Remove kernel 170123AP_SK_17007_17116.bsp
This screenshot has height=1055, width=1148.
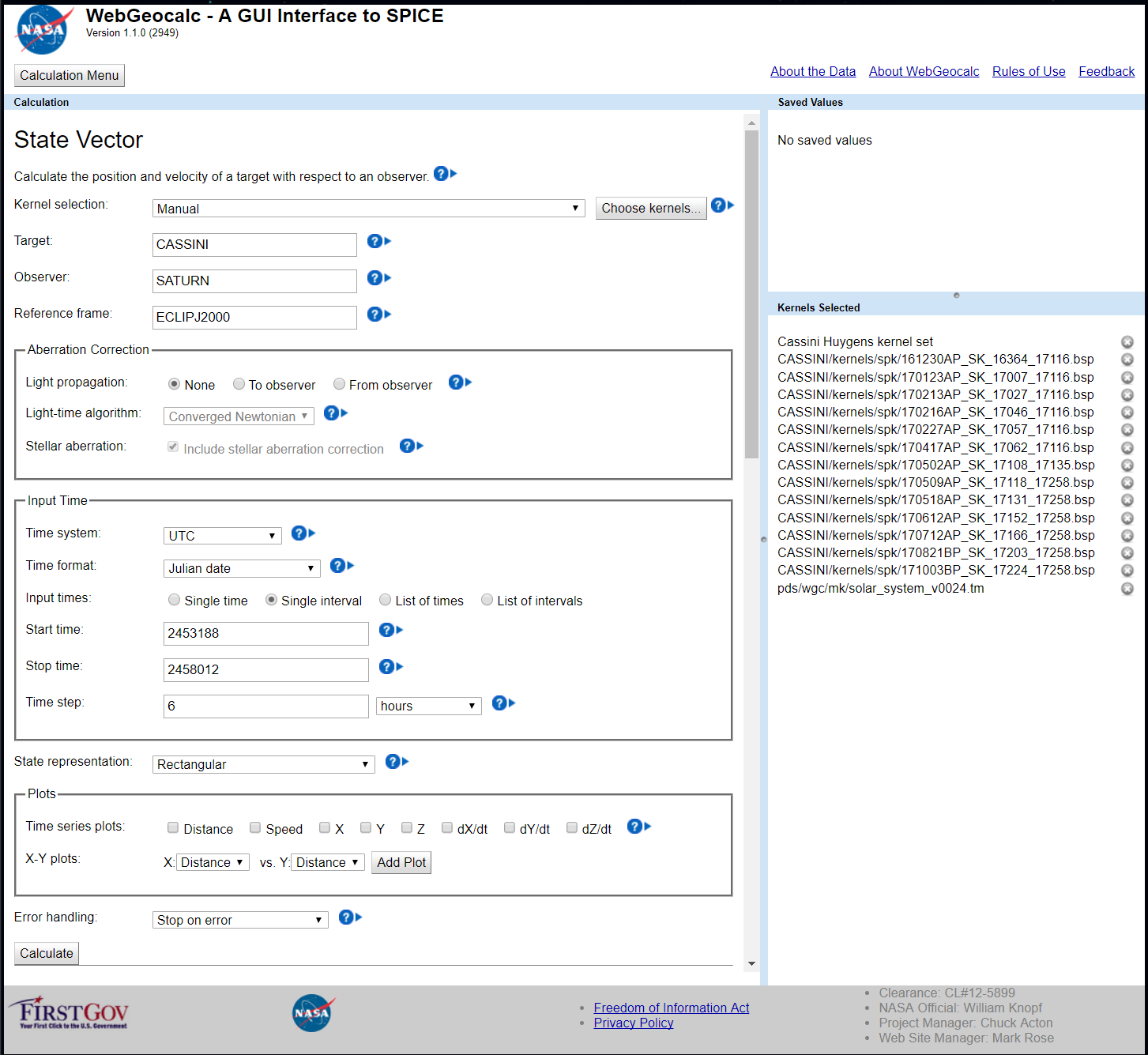click(1127, 378)
